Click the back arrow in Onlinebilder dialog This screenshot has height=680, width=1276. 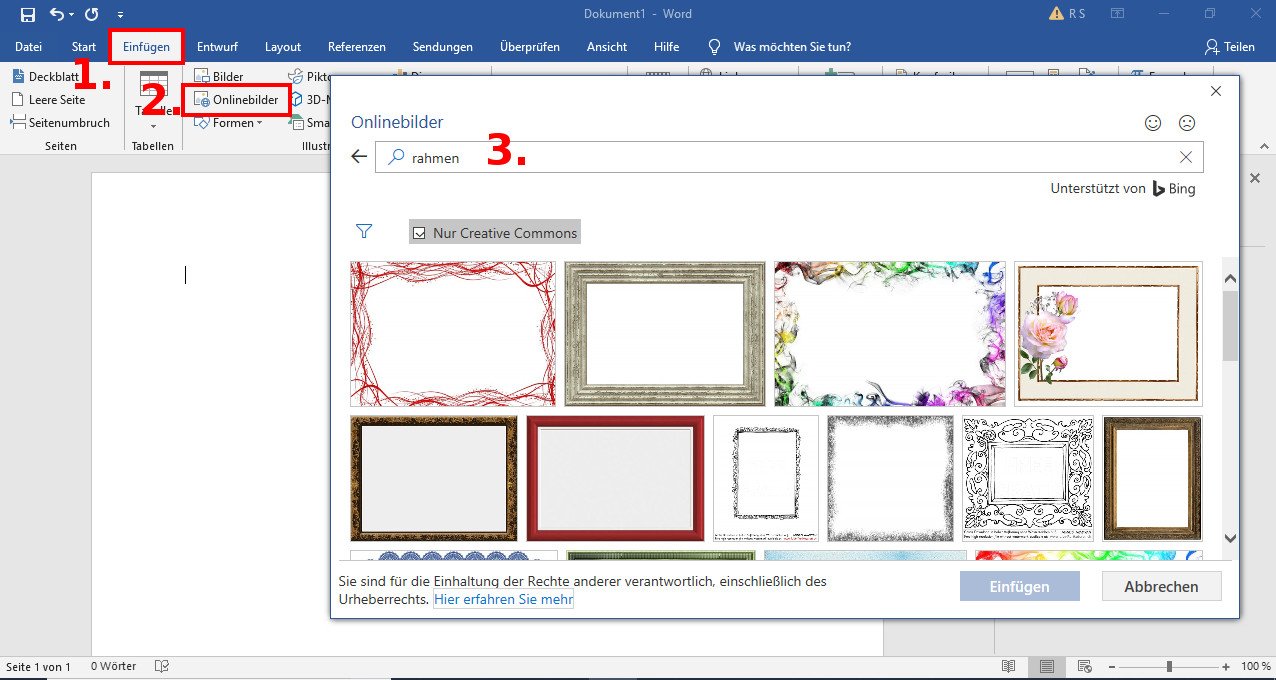pyautogui.click(x=360, y=157)
